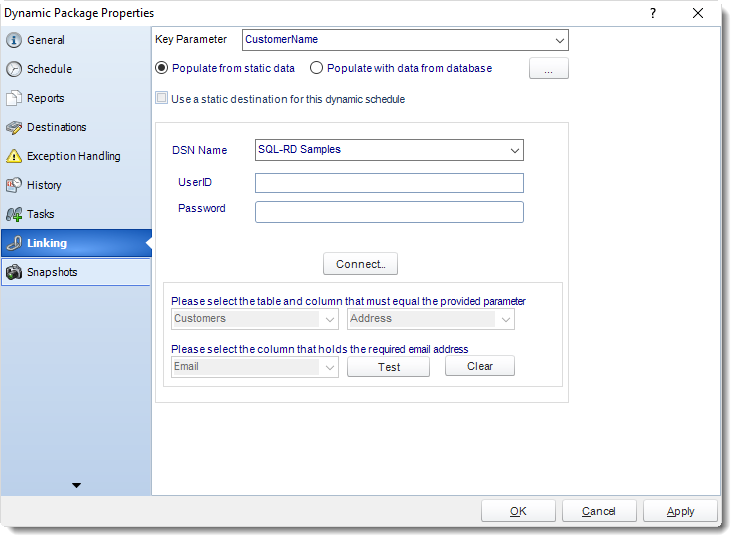The image size is (737, 542).
Task: Click the Destinations icon in sidebar
Action: pos(14,127)
